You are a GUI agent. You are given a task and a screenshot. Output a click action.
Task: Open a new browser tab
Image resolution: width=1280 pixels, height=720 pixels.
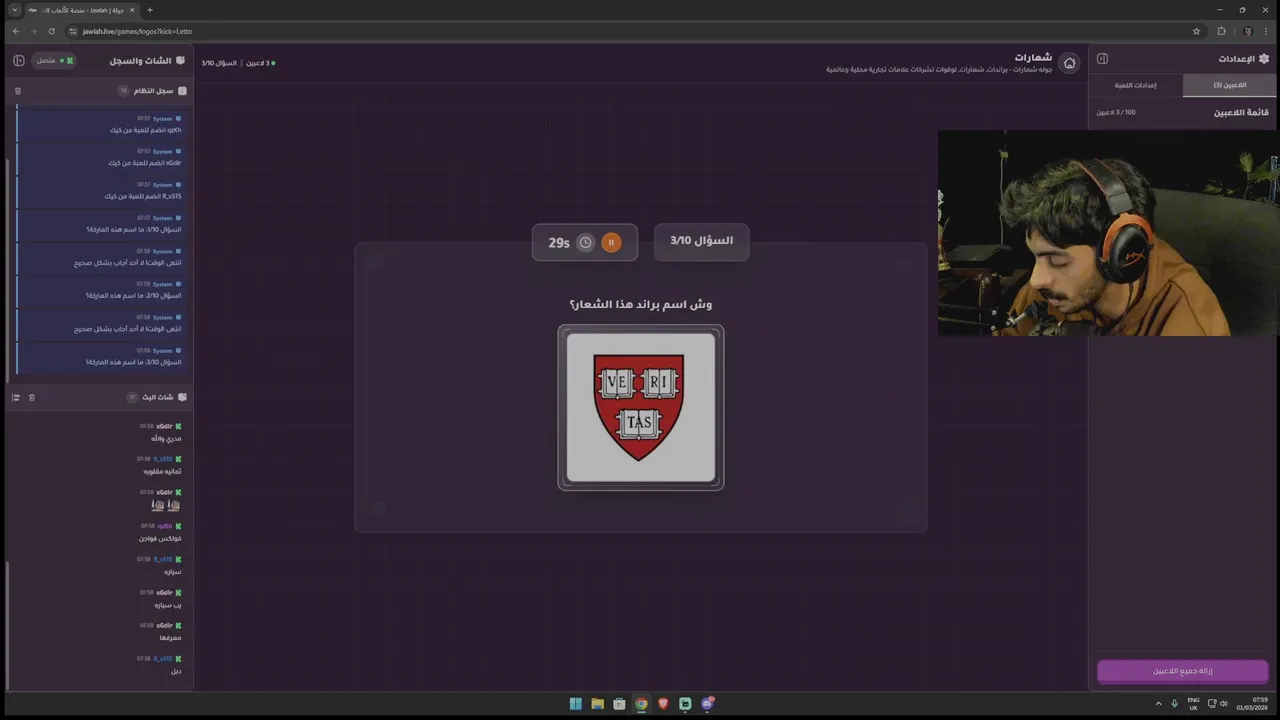(150, 10)
